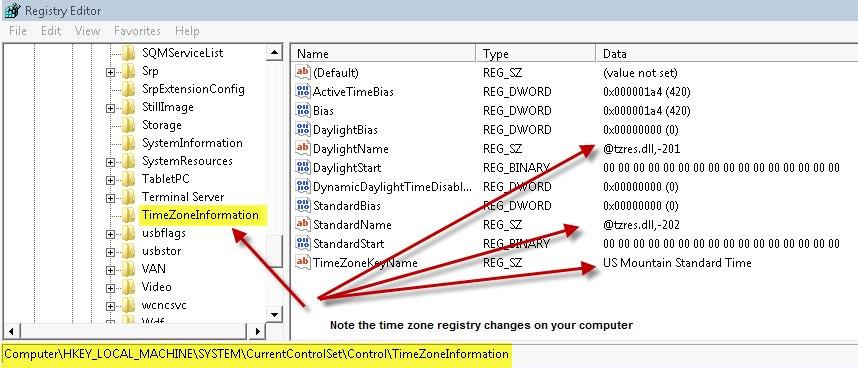The image size is (858, 368).
Task: Click the Registry Editor title bar icon
Action: [12, 10]
